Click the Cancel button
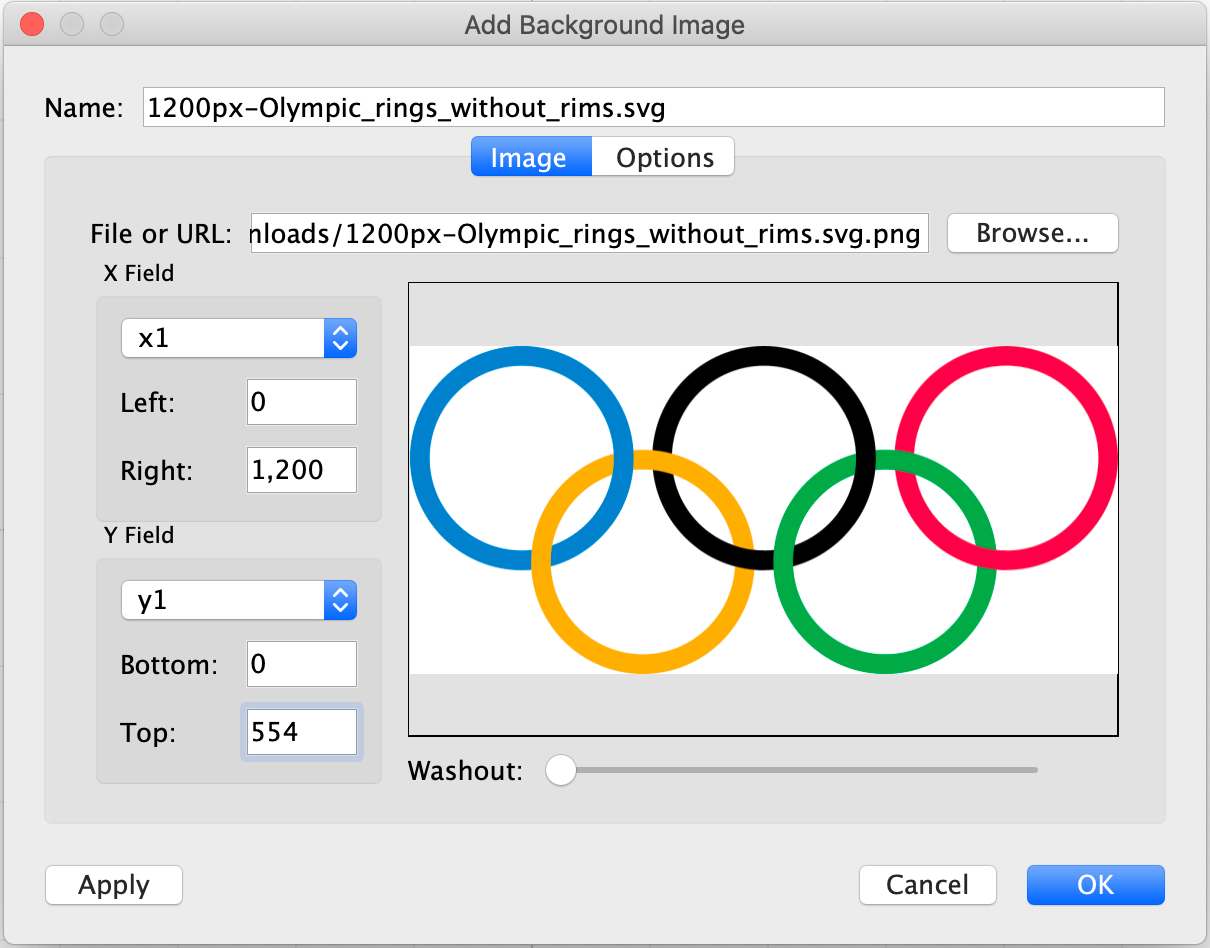This screenshot has width=1210, height=948. click(927, 885)
